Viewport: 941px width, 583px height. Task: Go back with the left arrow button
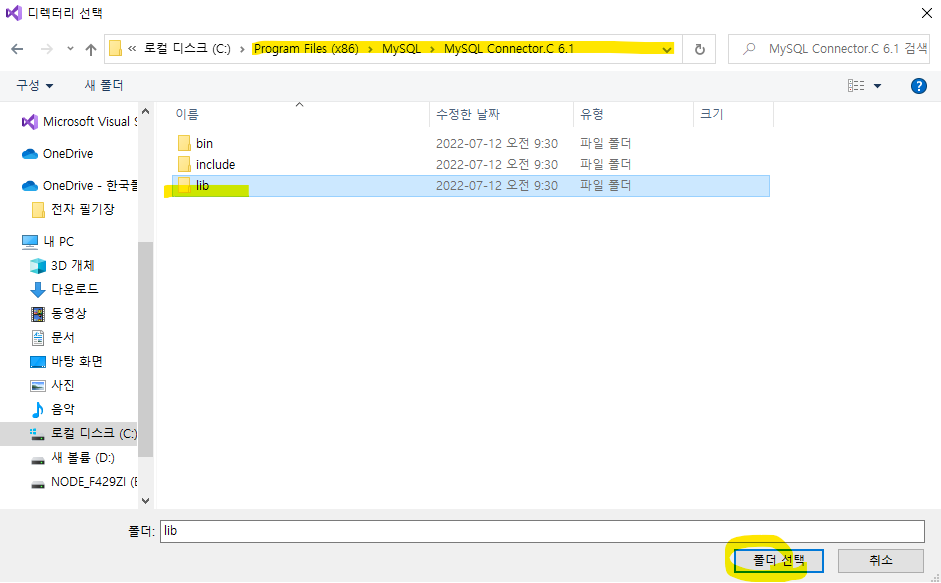point(17,49)
